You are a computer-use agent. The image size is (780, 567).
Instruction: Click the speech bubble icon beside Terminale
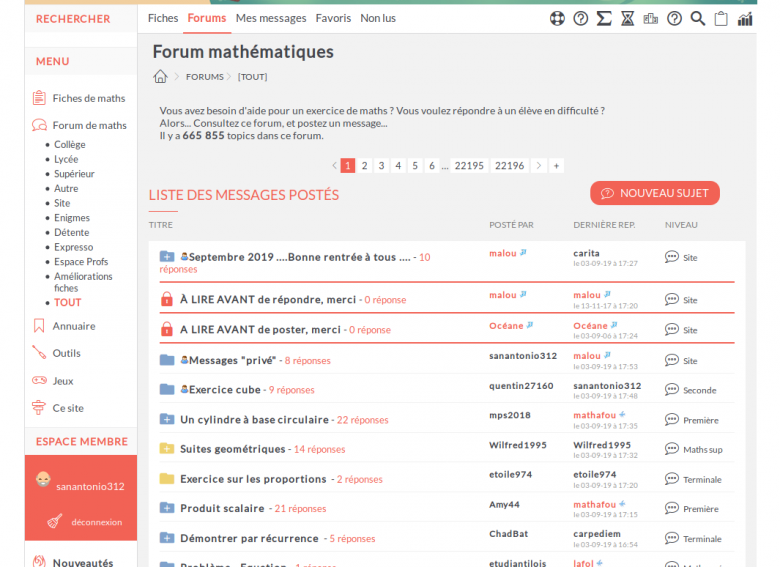point(672,479)
